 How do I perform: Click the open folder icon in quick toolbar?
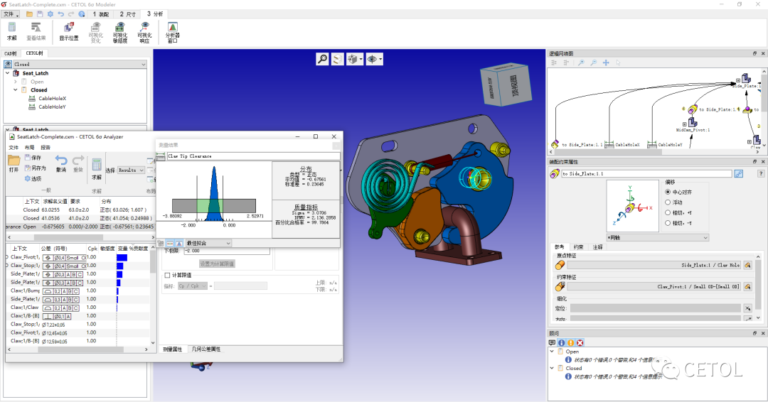click(x=29, y=14)
